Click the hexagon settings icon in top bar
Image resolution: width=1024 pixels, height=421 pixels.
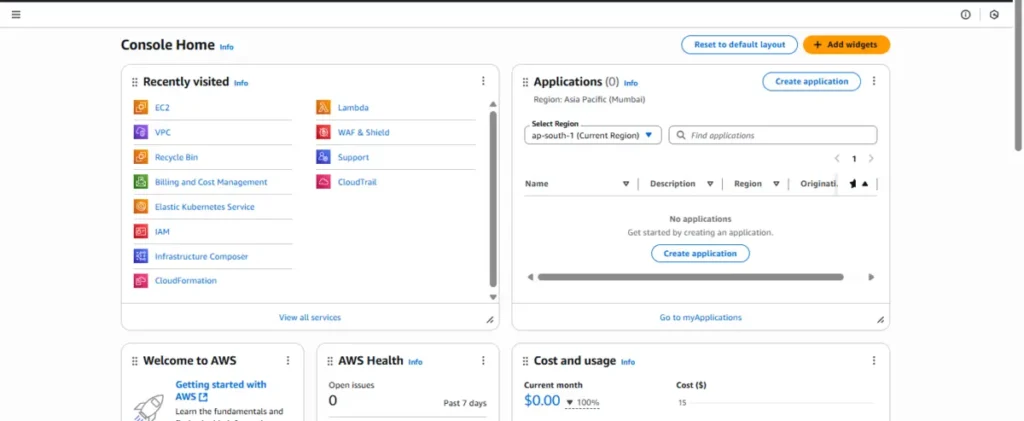pyautogui.click(x=994, y=14)
